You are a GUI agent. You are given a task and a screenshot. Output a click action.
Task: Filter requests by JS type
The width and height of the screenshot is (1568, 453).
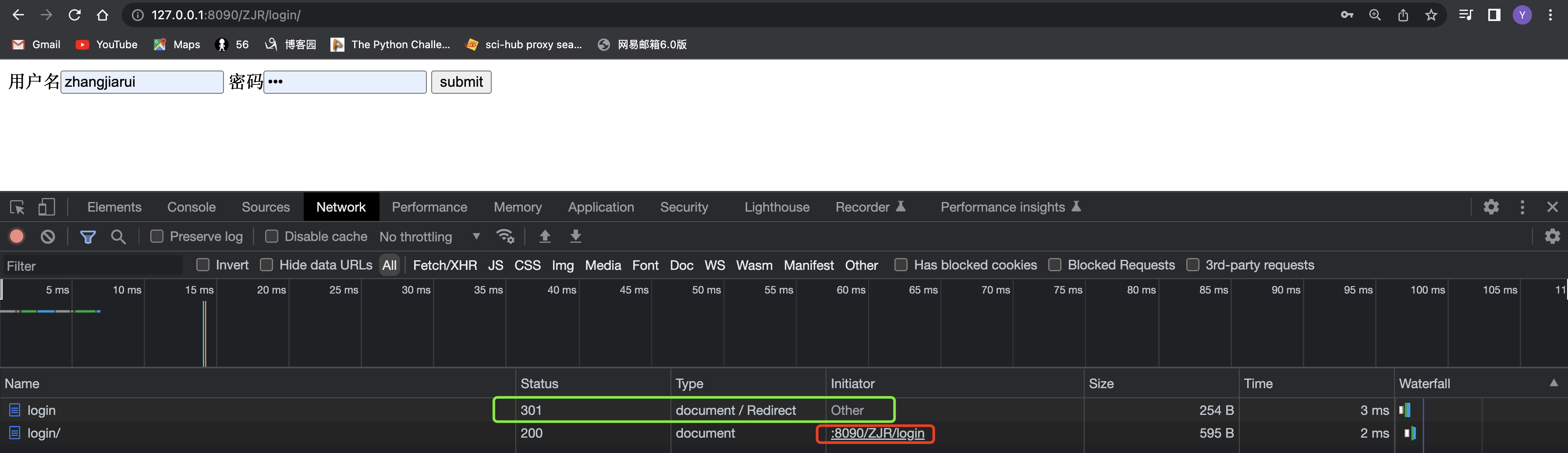496,265
